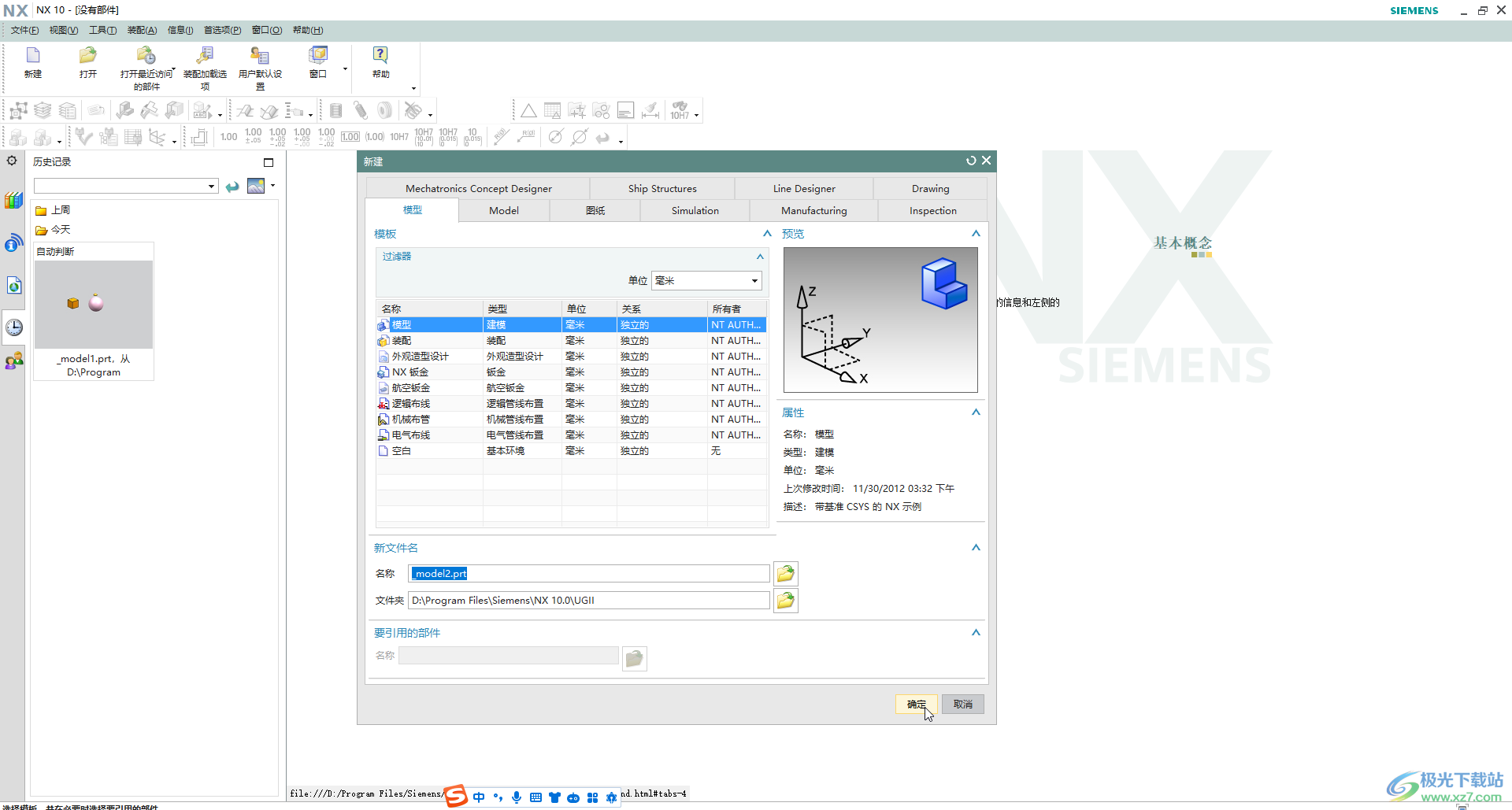Switch to the 图纸 tab
Screen dimensions: 1512x810
[x=595, y=210]
